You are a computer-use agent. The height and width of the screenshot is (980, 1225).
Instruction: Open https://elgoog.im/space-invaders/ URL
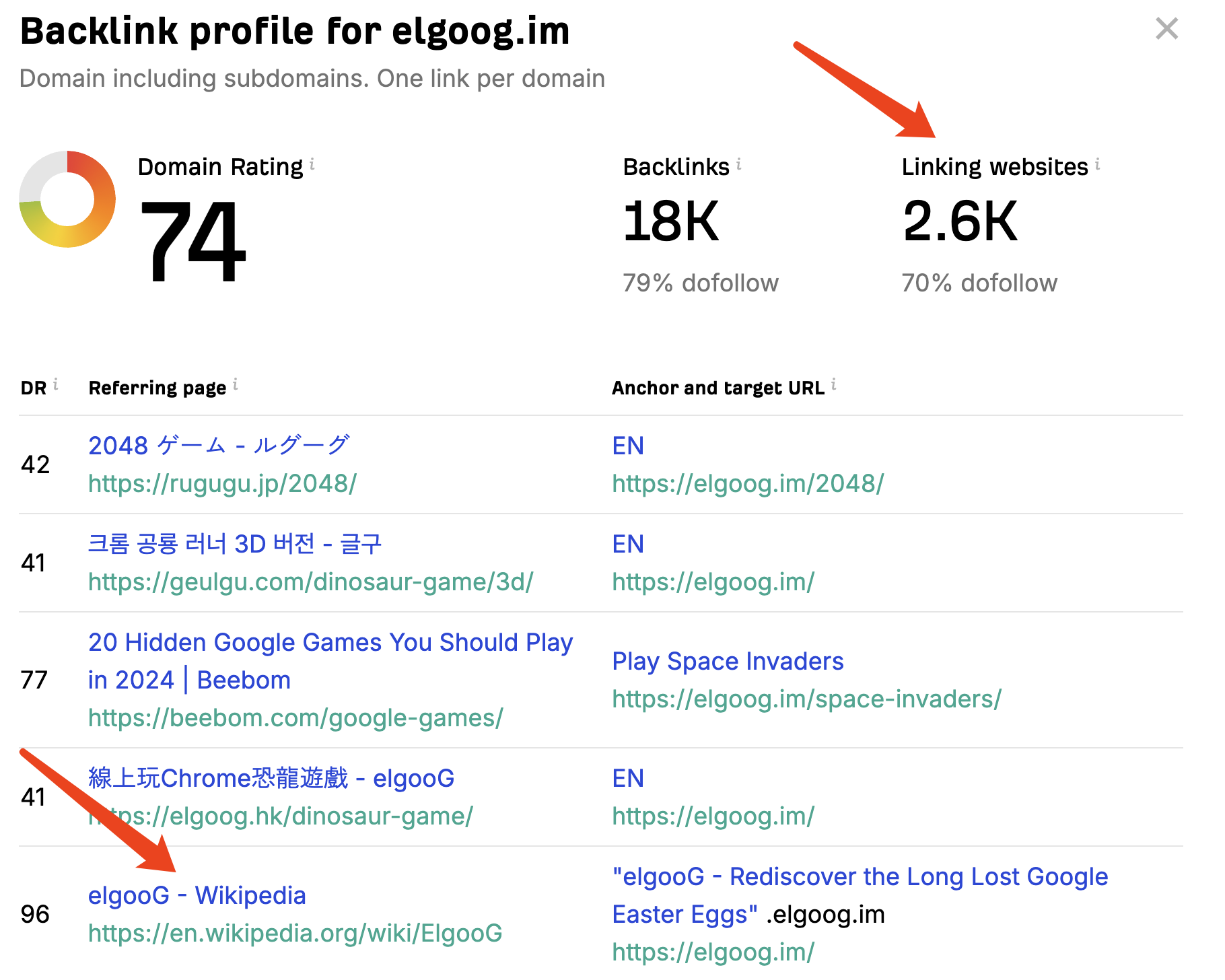[806, 699]
